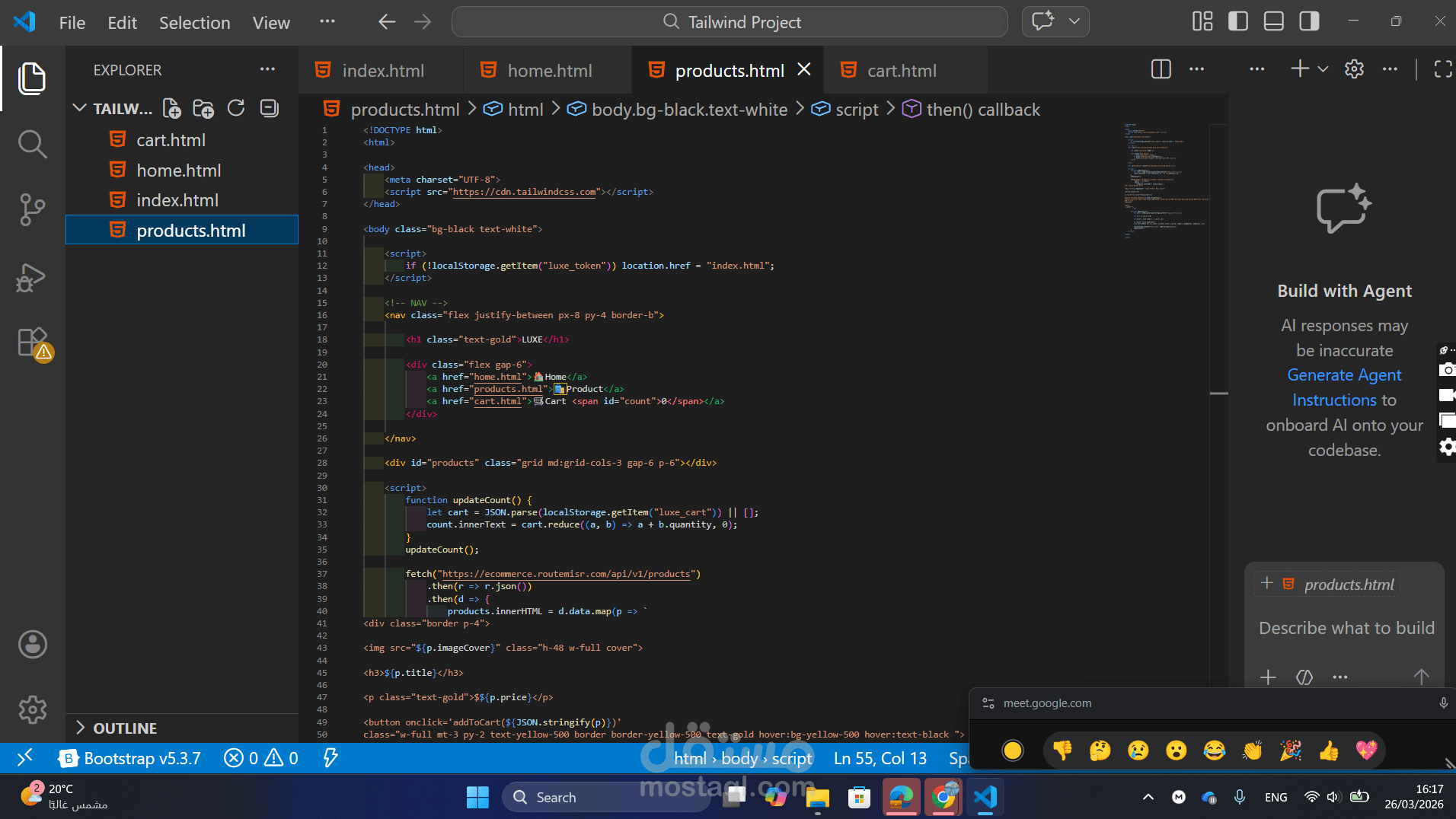Click the Generate Agent Instructions link
1456x819 pixels.
[1345, 387]
